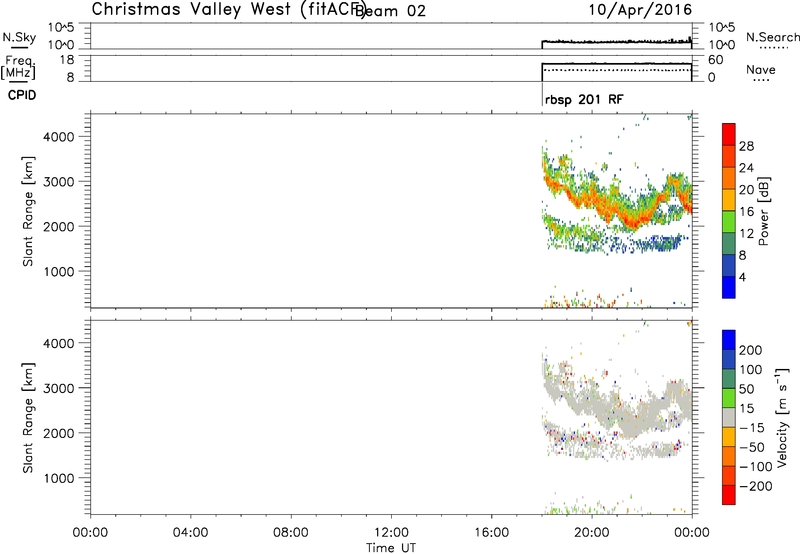Click 'Slant Range [km]' label of power panel
Screen dimensions: 800x554
pyautogui.click(x=28, y=211)
